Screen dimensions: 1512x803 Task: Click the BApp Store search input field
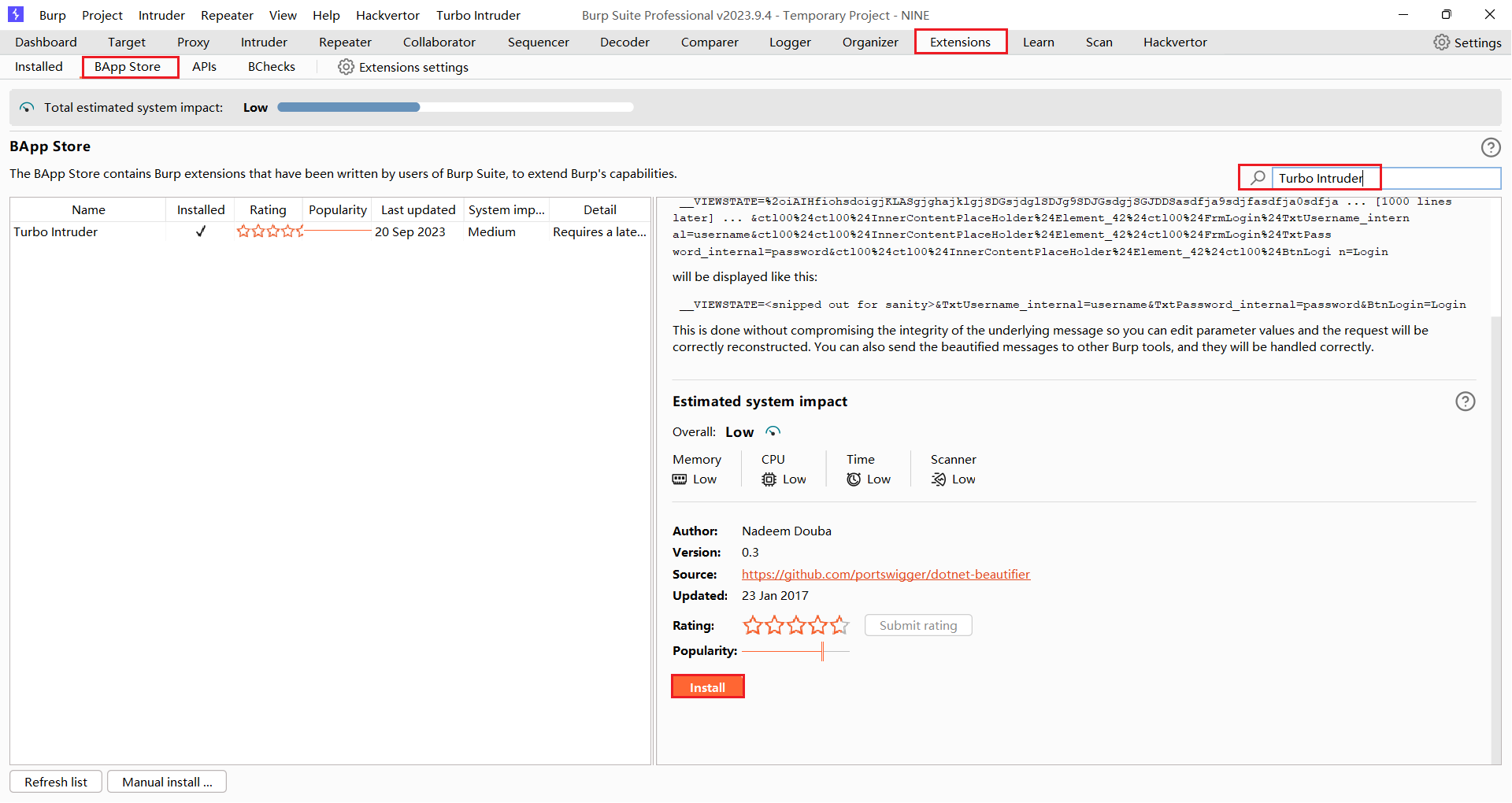tap(1386, 178)
